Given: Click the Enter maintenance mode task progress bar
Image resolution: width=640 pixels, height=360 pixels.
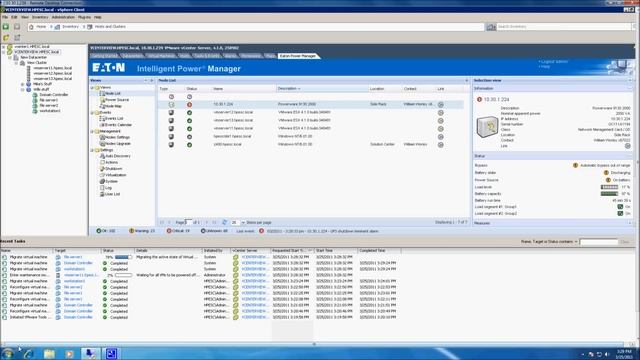Looking at the screenshot, I should (x=123, y=276).
